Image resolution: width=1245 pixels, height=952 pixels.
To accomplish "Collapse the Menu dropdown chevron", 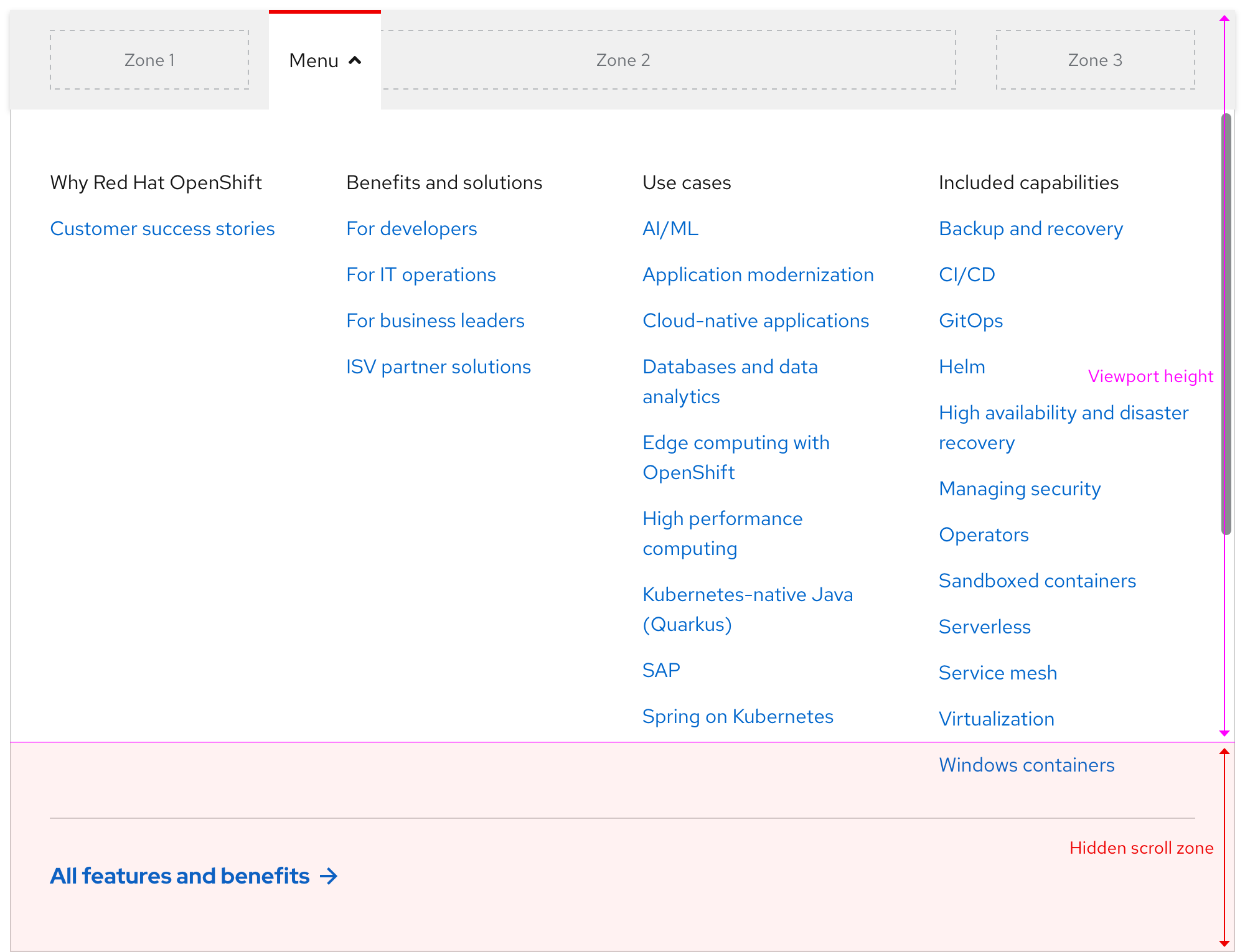I will coord(355,60).
